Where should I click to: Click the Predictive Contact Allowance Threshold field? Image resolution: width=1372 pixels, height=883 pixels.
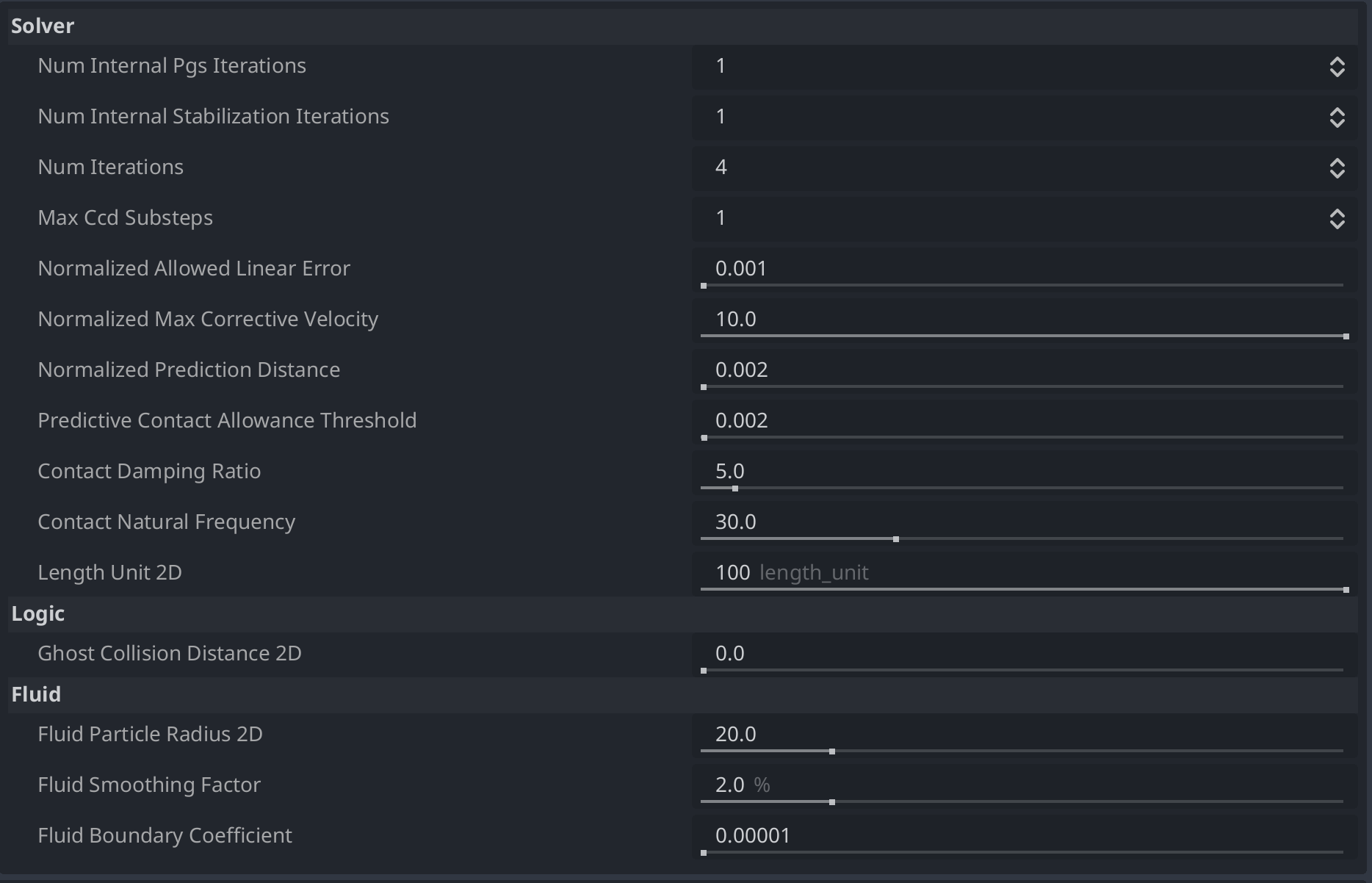(1021, 420)
